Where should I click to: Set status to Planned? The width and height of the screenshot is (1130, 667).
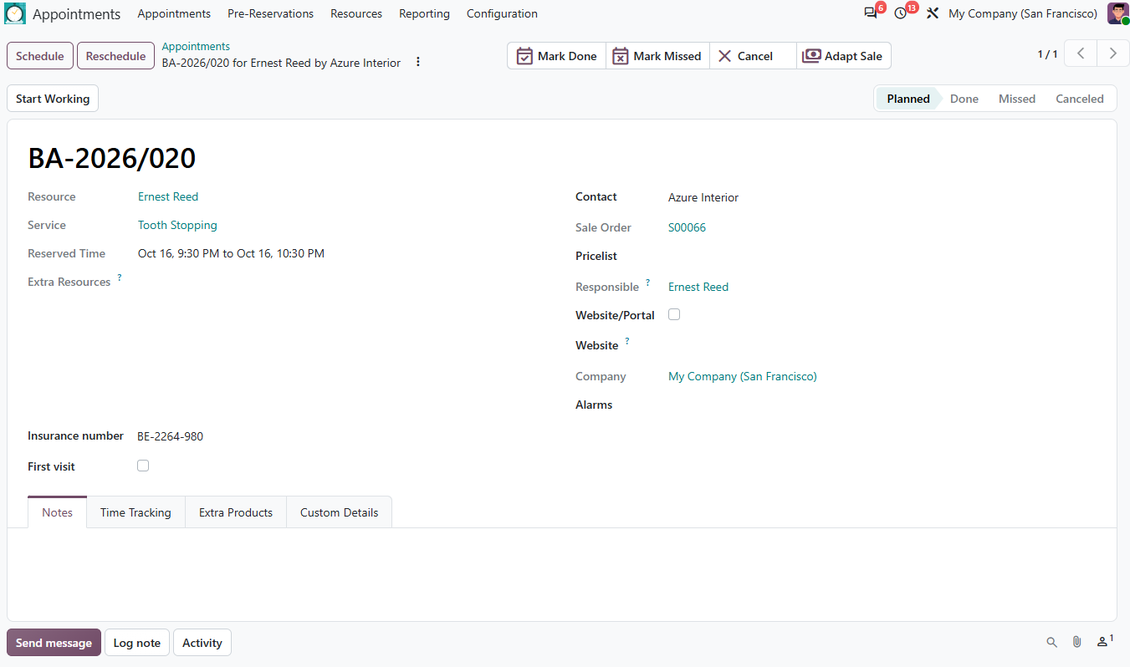907,99
